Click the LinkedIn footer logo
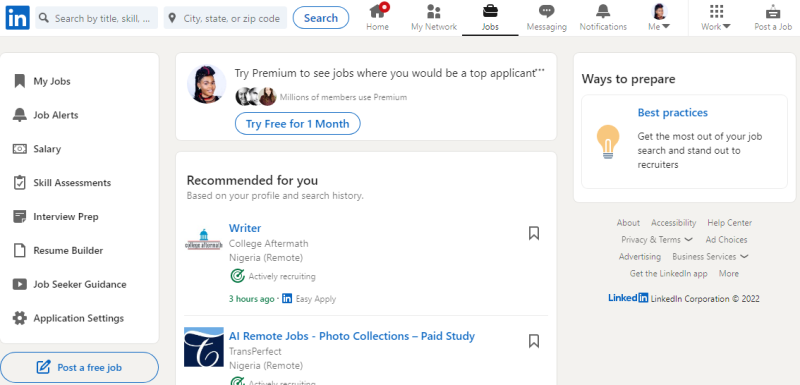The width and height of the screenshot is (800, 385). [x=628, y=298]
